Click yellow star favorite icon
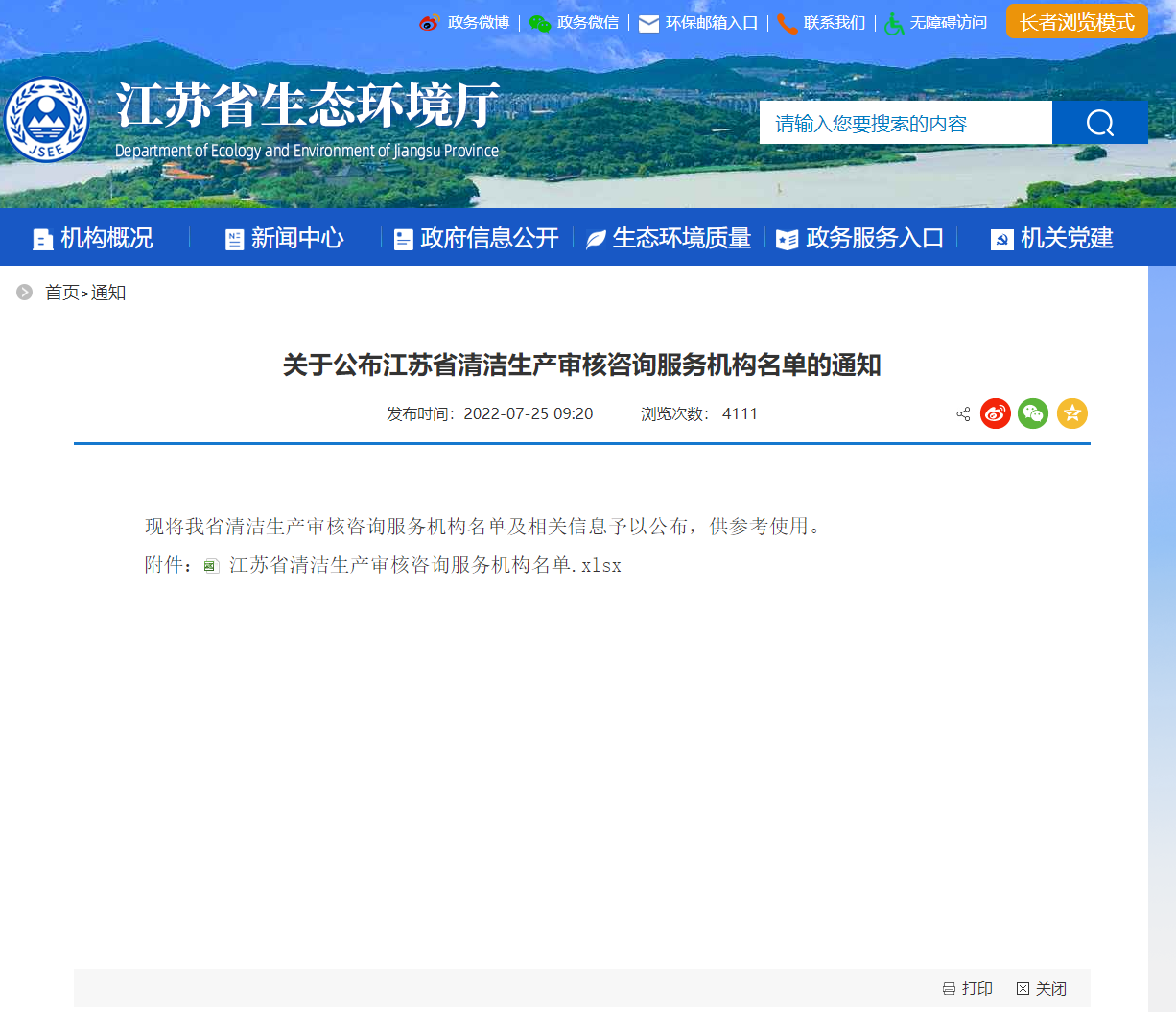Viewport: 1176px width, 1012px height. [1072, 413]
